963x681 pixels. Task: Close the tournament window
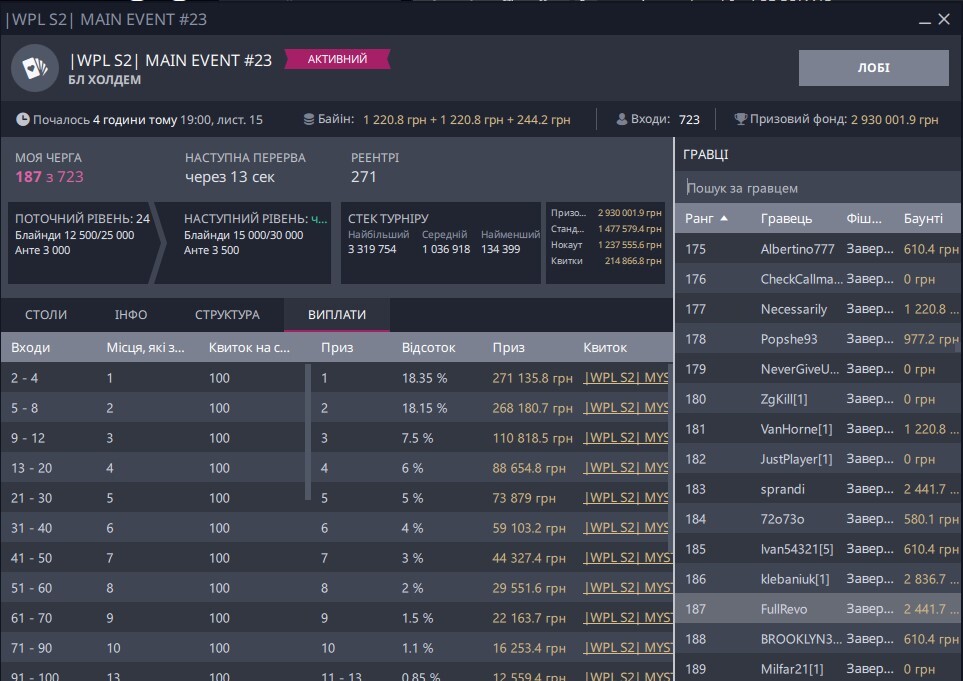pyautogui.click(x=943, y=19)
